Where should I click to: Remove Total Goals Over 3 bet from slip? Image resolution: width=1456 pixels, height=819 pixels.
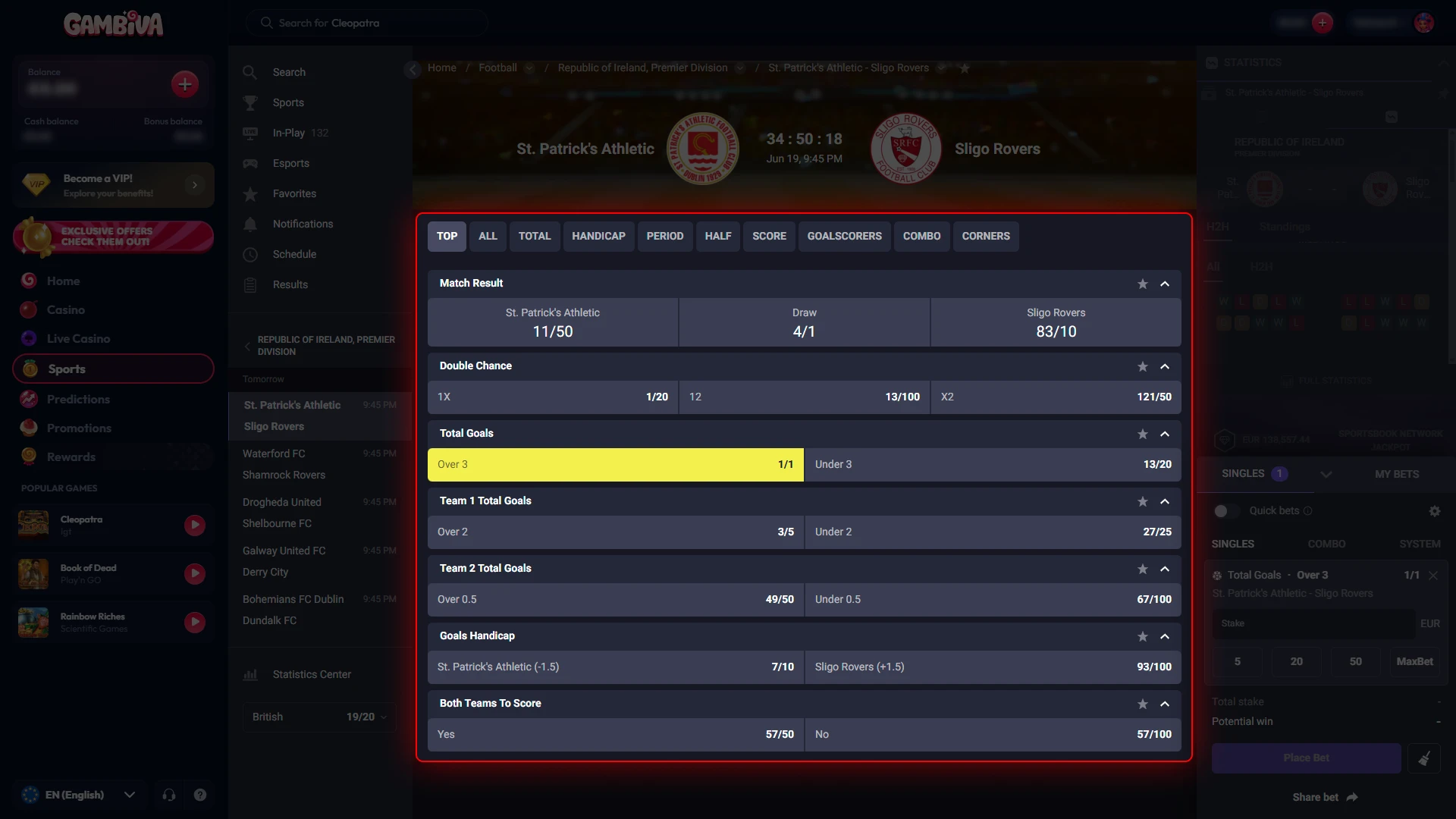coord(1433,576)
